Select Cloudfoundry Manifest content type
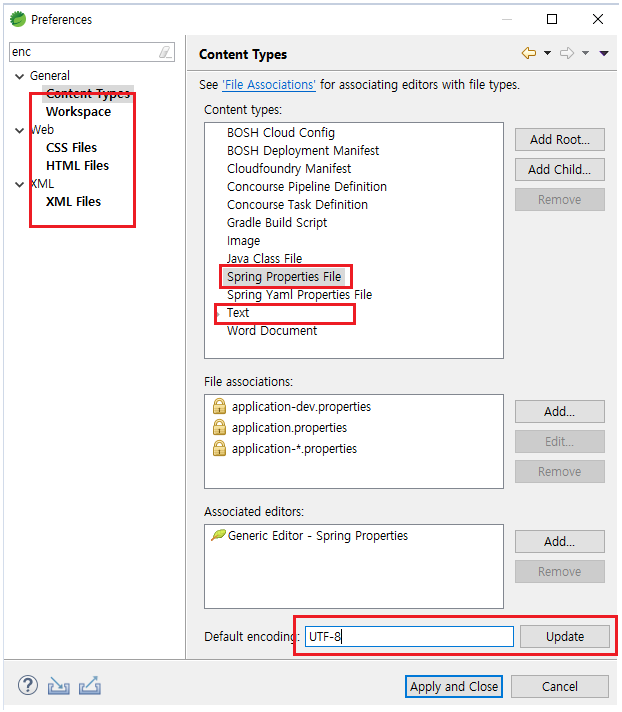622x712 pixels. click(289, 169)
